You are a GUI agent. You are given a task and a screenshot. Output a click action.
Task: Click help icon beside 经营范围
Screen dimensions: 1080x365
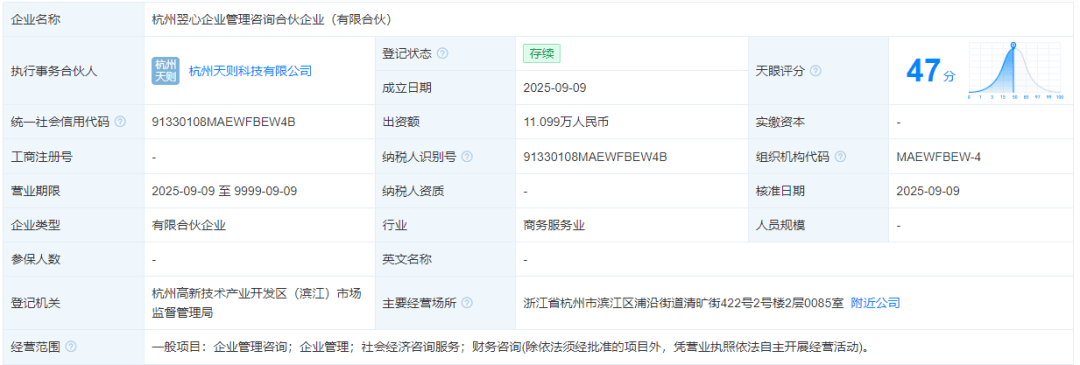point(70,346)
